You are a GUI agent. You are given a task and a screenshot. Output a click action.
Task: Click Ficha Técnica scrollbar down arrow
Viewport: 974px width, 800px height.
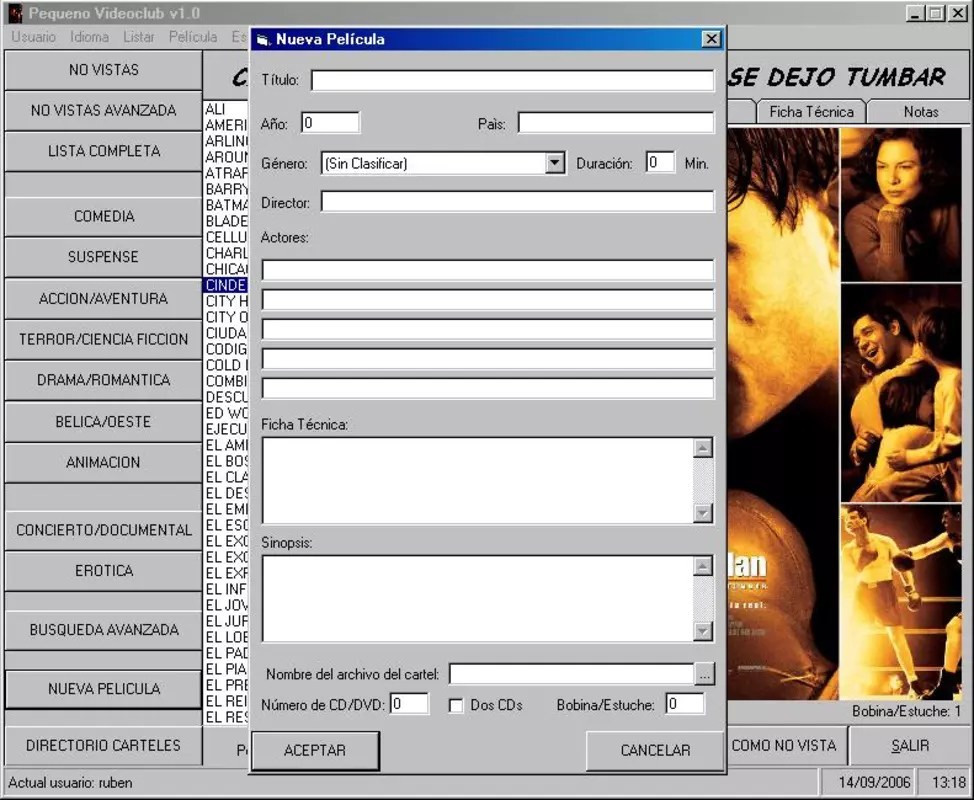703,513
